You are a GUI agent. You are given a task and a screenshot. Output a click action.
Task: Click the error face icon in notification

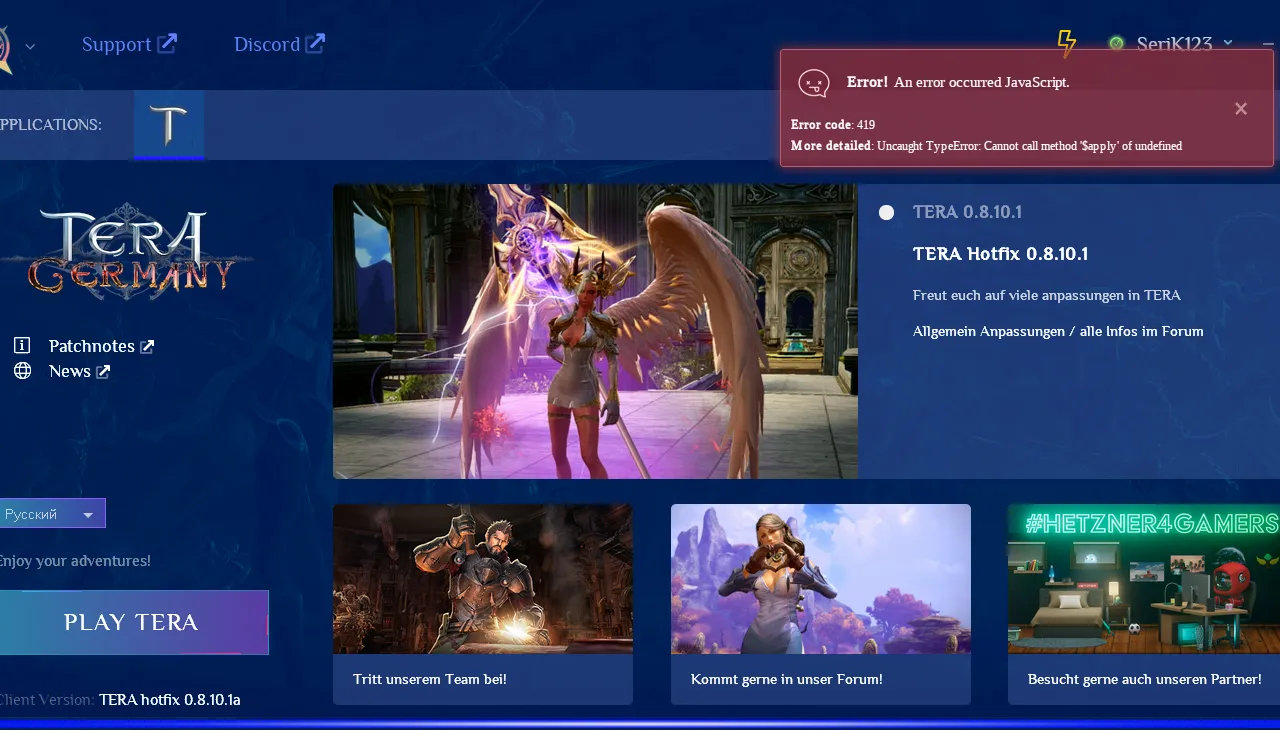tap(814, 83)
